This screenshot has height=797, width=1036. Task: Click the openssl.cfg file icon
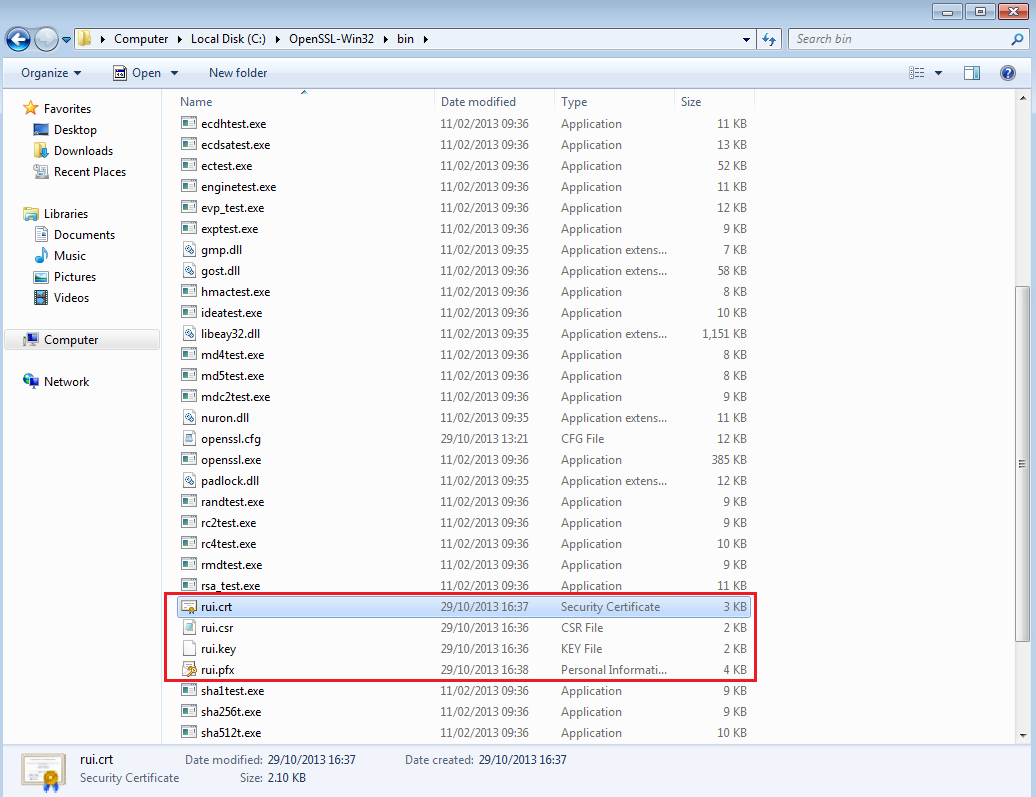[189, 439]
